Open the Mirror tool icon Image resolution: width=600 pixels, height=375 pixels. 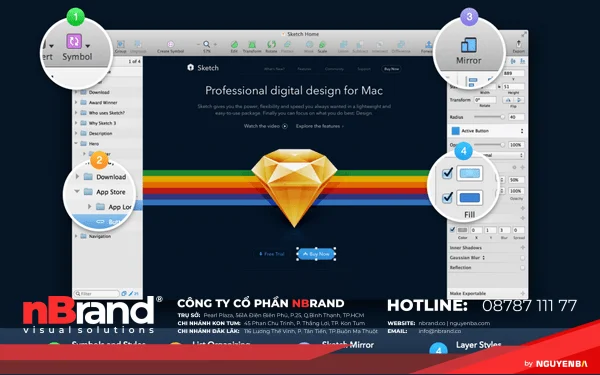pos(469,45)
